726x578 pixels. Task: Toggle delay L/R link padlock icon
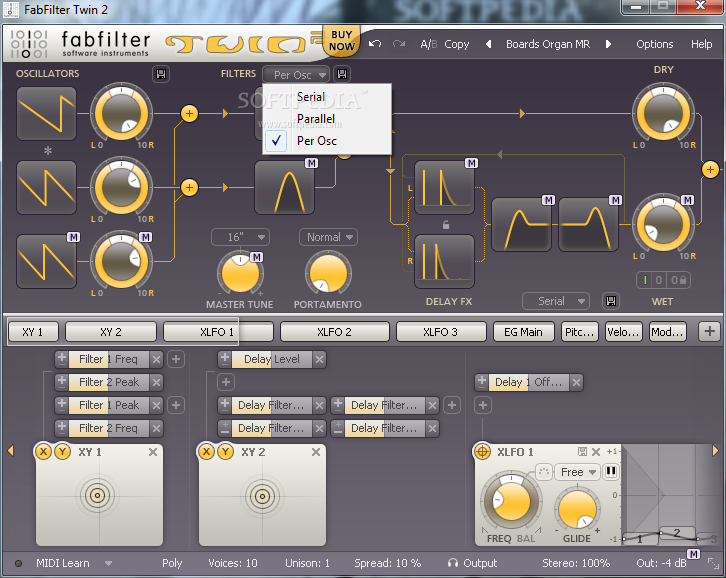pyautogui.click(x=445, y=225)
